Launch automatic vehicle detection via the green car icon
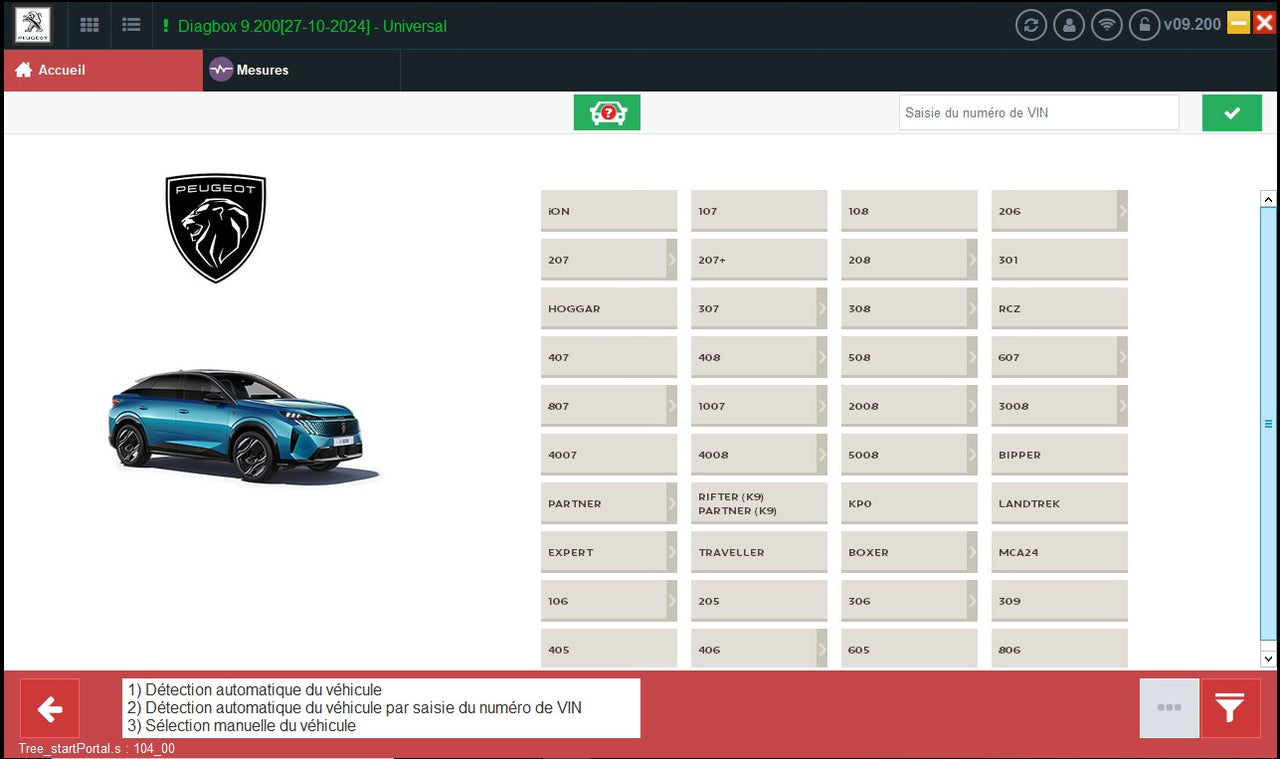Screen dimensions: 1280x759 tap(607, 112)
